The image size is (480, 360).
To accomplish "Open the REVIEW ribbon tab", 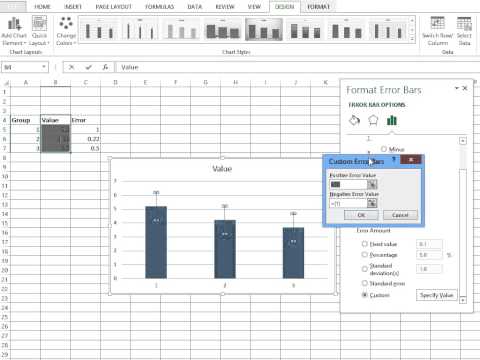I will pos(225,7).
